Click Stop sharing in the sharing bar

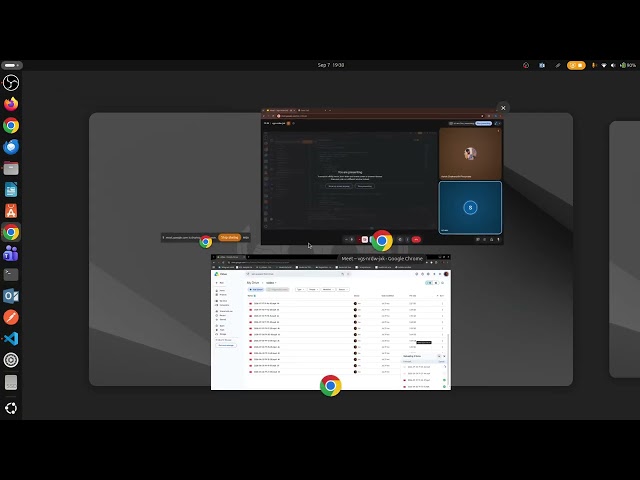pos(229,238)
